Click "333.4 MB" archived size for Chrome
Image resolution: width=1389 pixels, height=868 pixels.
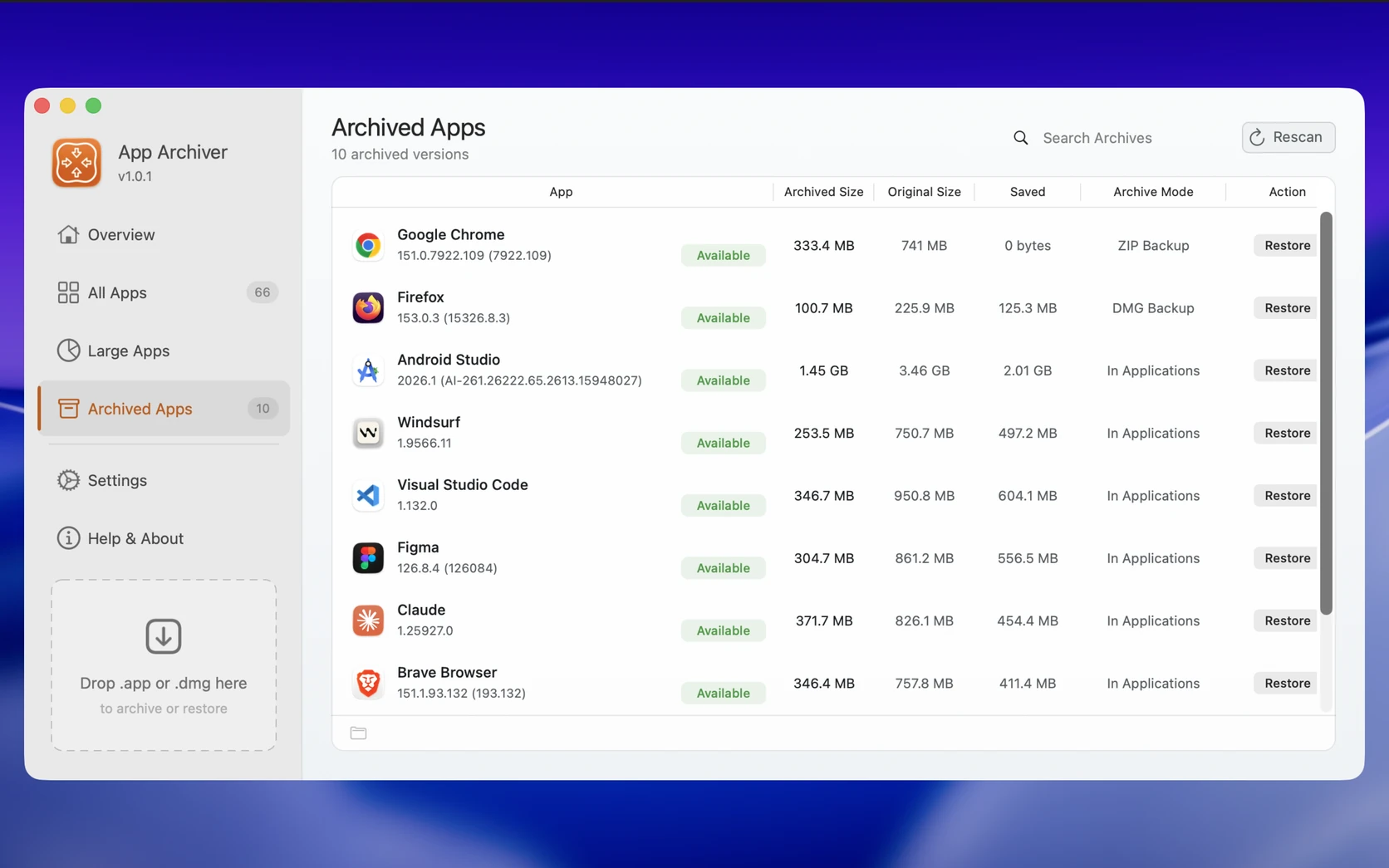click(x=823, y=245)
